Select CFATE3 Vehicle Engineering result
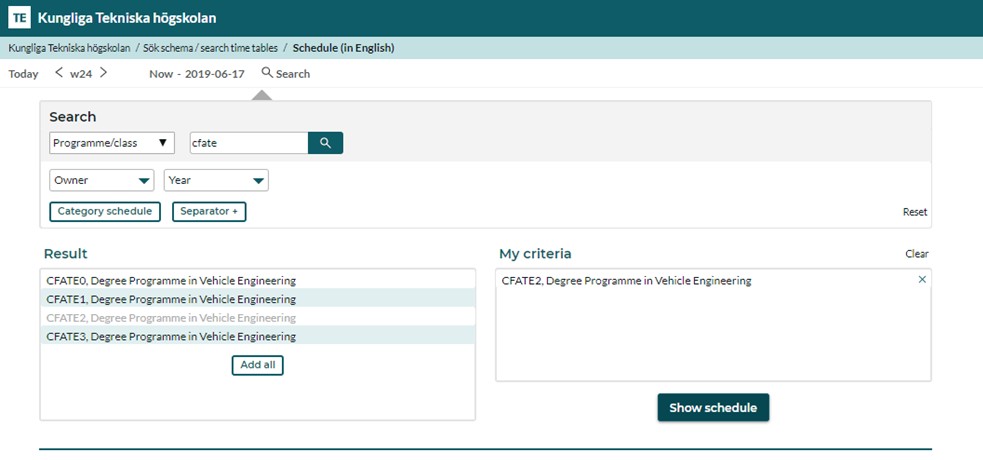This screenshot has width=983, height=460. (x=257, y=337)
